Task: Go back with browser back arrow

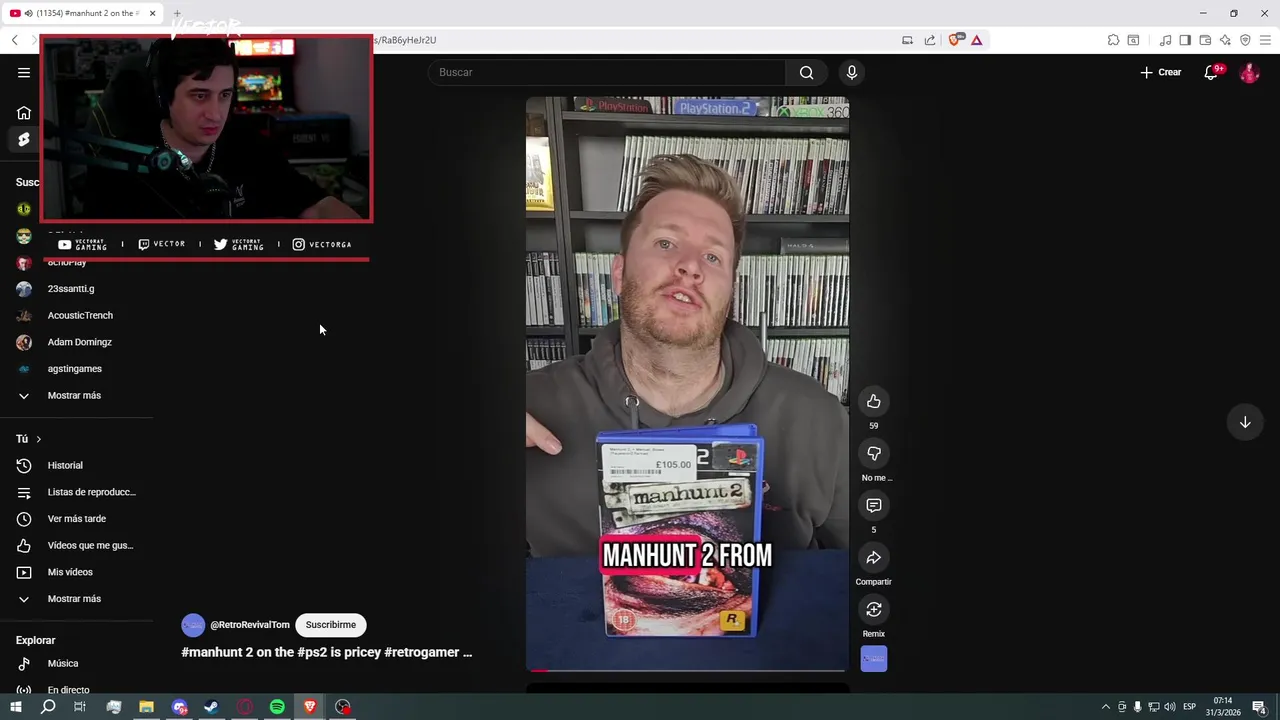Action: click(14, 40)
